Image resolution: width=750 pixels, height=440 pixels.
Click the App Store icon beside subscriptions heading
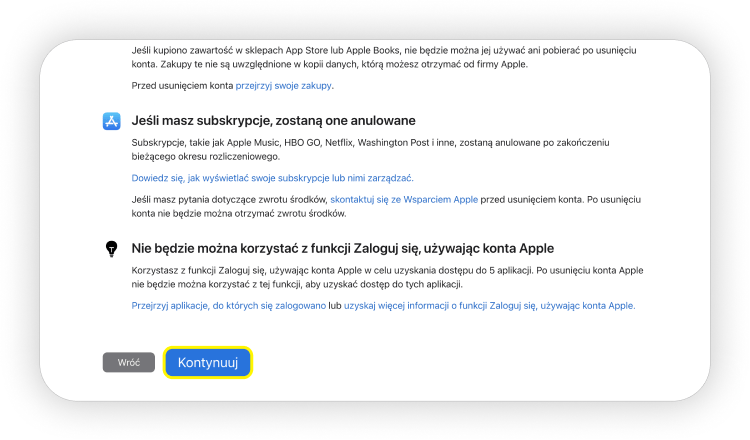111,121
